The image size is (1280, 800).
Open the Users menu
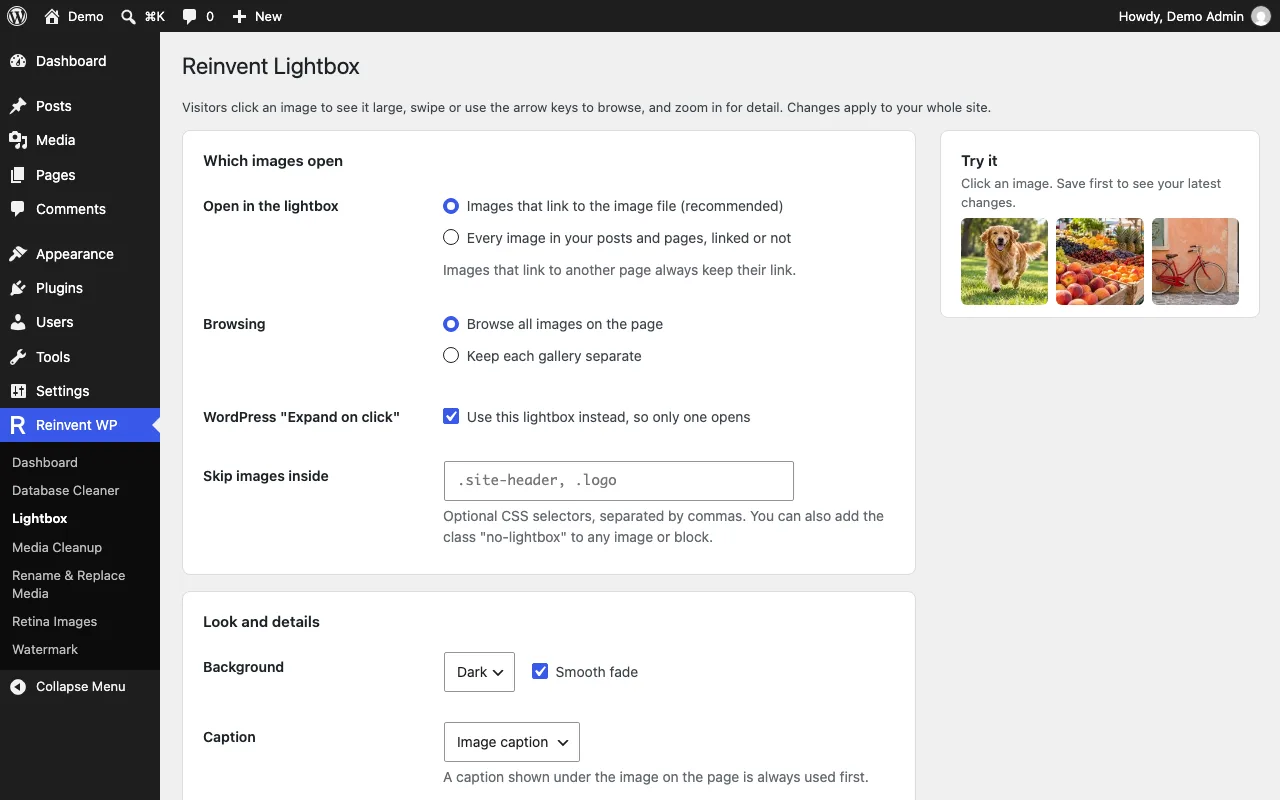(x=80, y=322)
